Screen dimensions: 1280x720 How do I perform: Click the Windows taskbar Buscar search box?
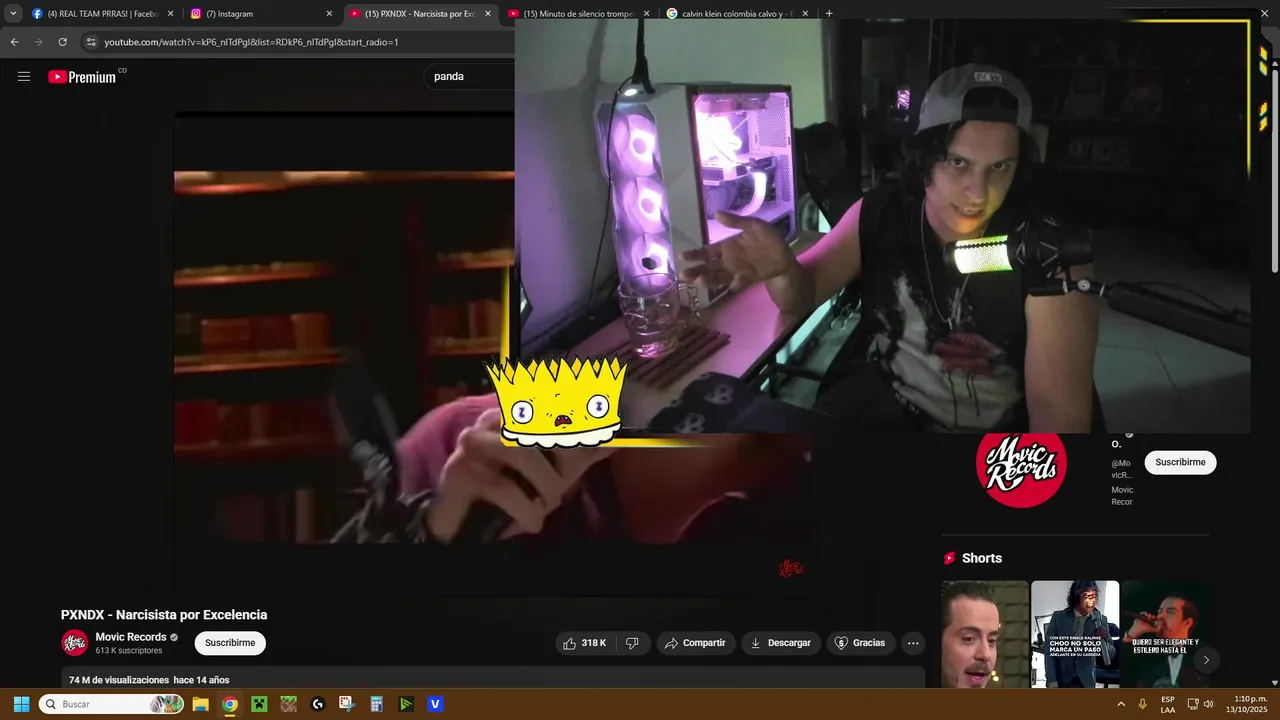pos(112,704)
